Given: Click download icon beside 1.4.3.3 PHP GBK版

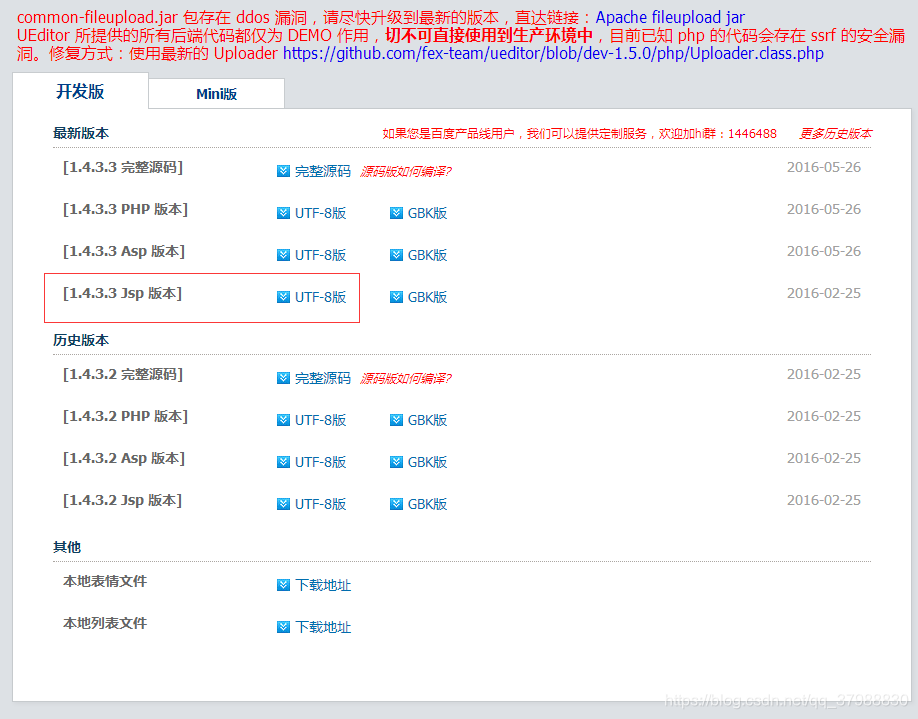Looking at the screenshot, I should [396, 213].
